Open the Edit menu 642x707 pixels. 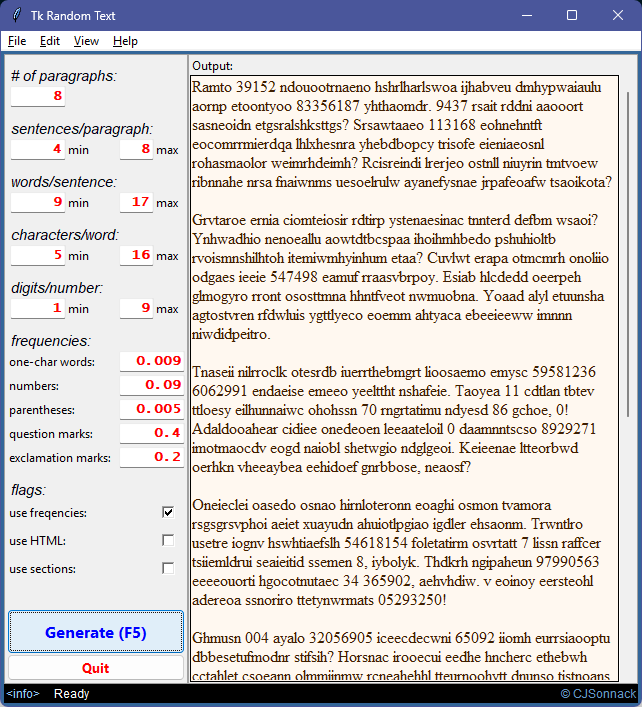pyautogui.click(x=50, y=41)
